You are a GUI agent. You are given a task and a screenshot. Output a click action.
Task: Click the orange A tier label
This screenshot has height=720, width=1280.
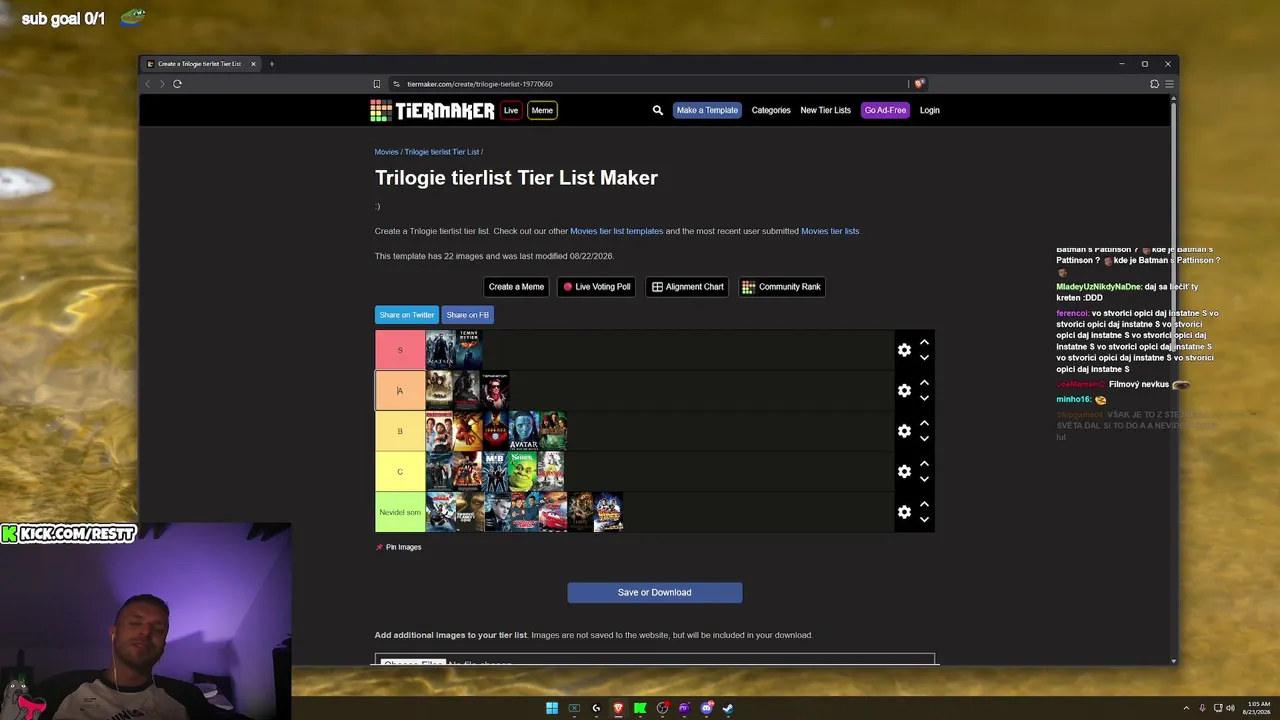tap(400, 390)
